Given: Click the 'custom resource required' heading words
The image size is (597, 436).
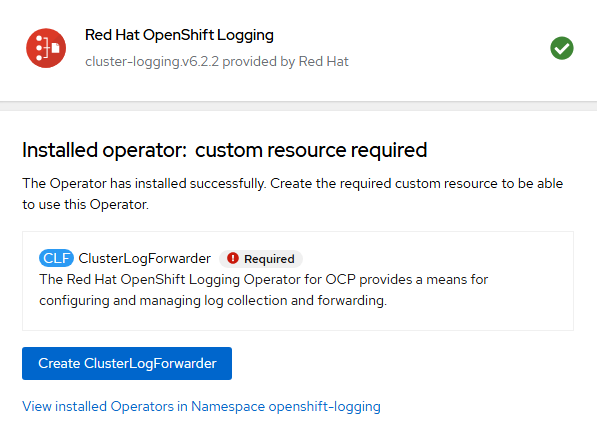Looking at the screenshot, I should (311, 150).
